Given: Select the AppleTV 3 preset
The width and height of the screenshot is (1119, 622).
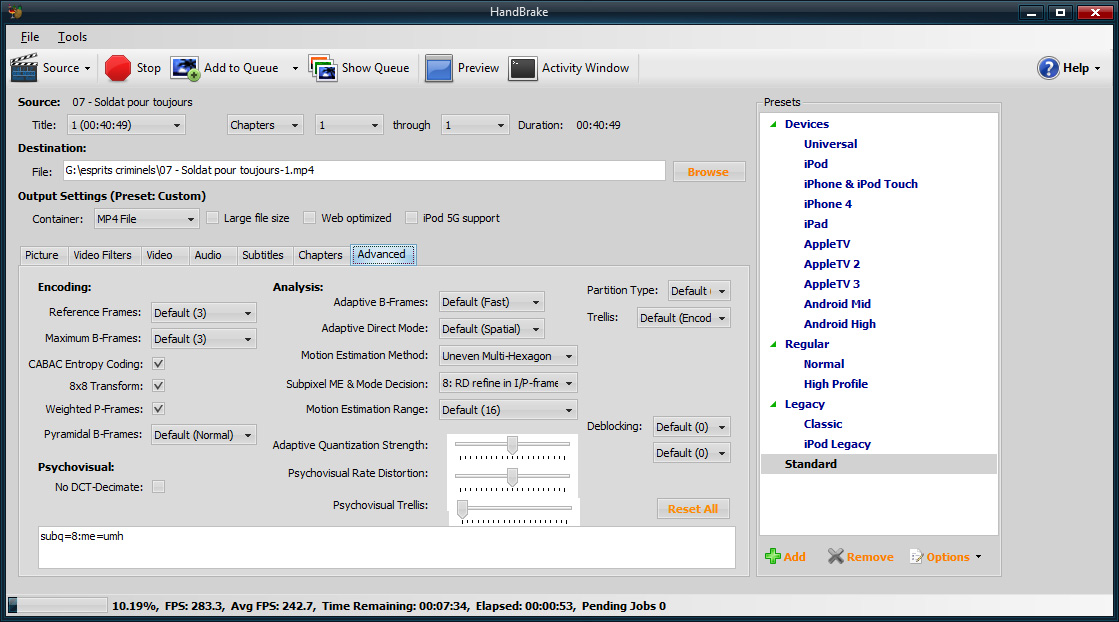Looking at the screenshot, I should point(832,284).
